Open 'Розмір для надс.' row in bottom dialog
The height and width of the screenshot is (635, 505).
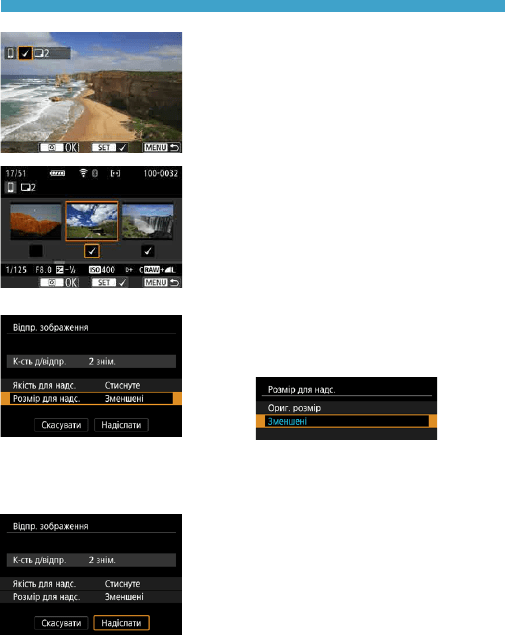pyautogui.click(x=91, y=597)
